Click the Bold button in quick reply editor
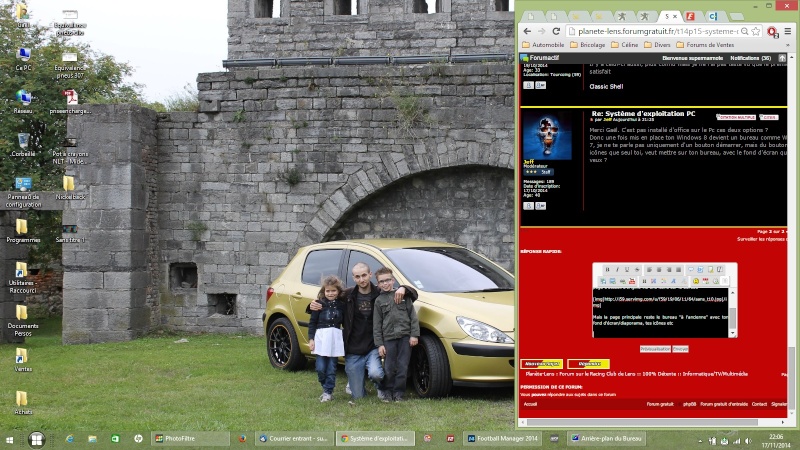The height and width of the screenshot is (450, 800). coord(607,269)
